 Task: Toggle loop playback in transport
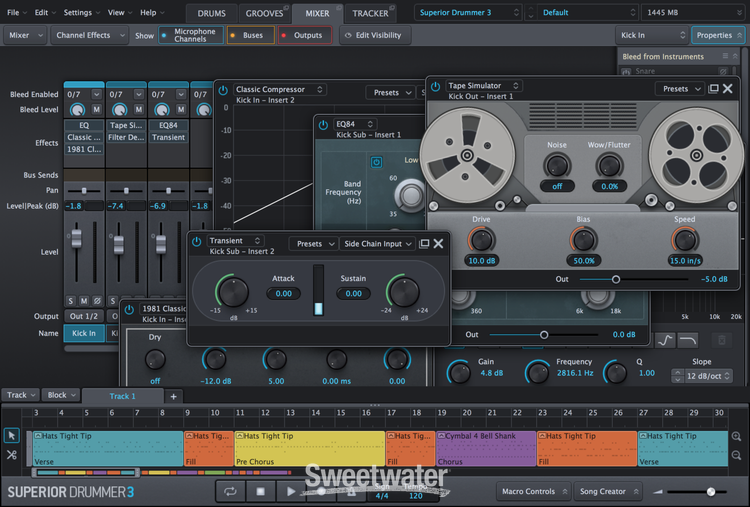tap(231, 491)
